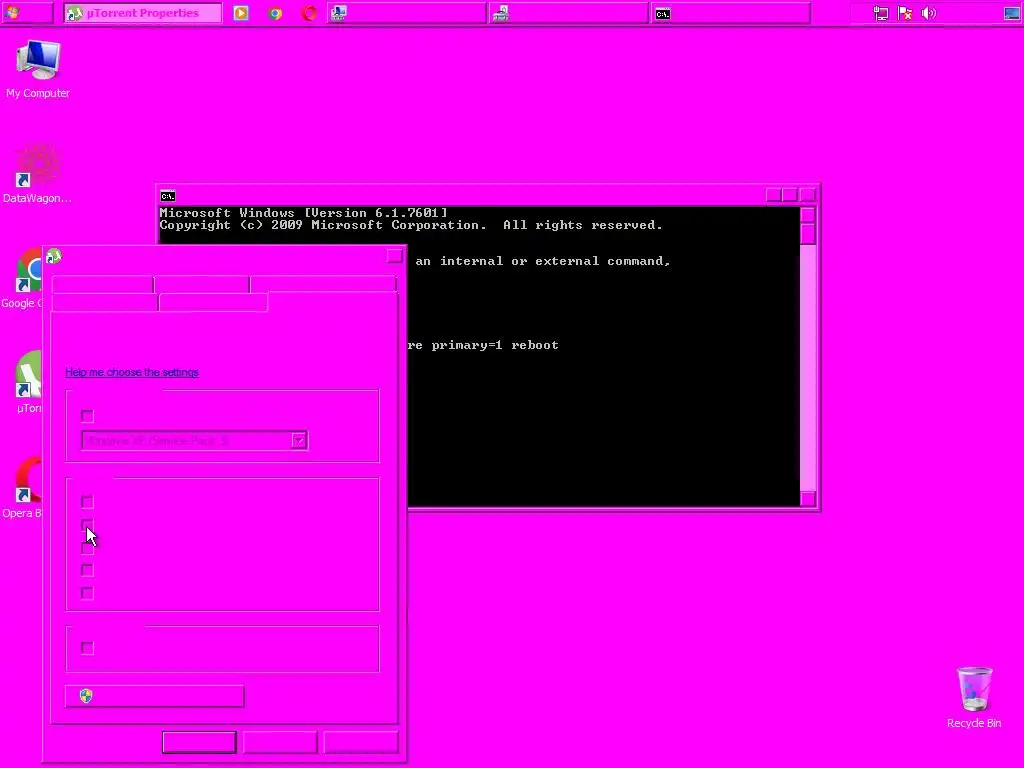Viewport: 1024px width, 768px height.
Task: Select the middle tab in the upper tab row
Action: click(202, 285)
